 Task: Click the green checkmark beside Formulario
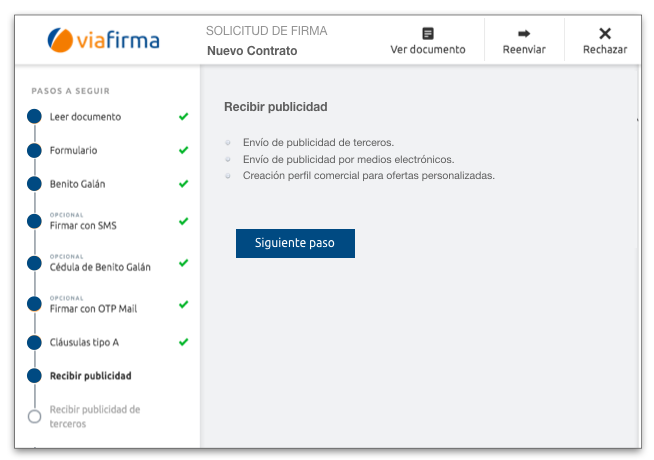click(184, 150)
